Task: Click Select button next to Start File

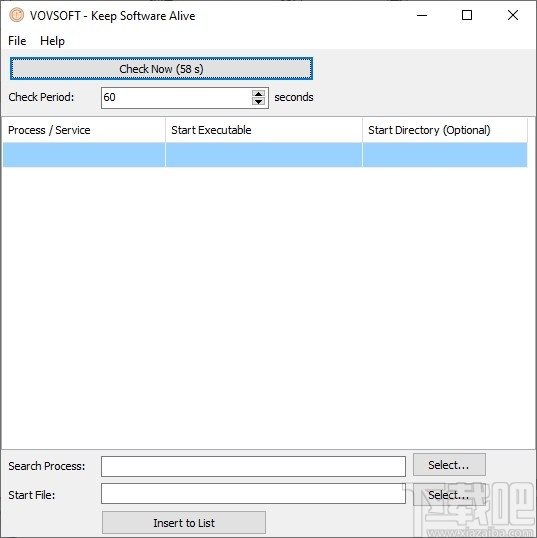Action: coord(449,495)
